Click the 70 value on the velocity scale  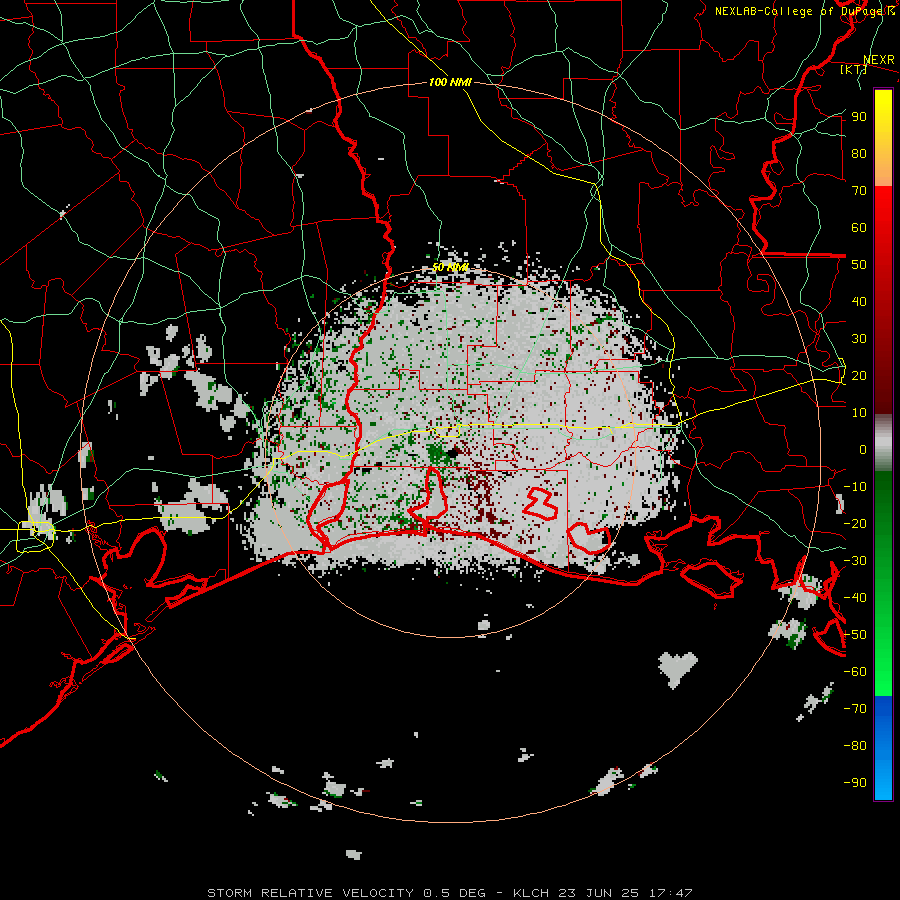click(859, 191)
